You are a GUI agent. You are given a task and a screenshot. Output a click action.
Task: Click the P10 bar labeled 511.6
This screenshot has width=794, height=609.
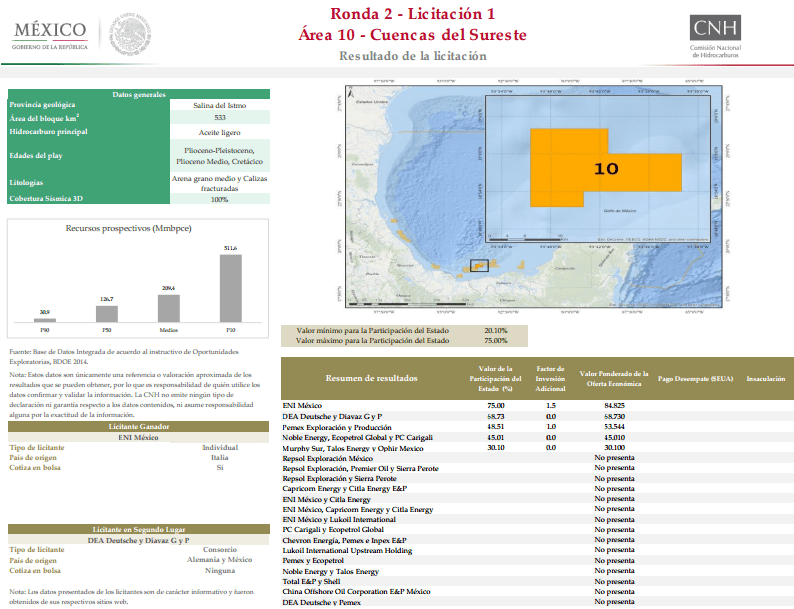coord(230,288)
